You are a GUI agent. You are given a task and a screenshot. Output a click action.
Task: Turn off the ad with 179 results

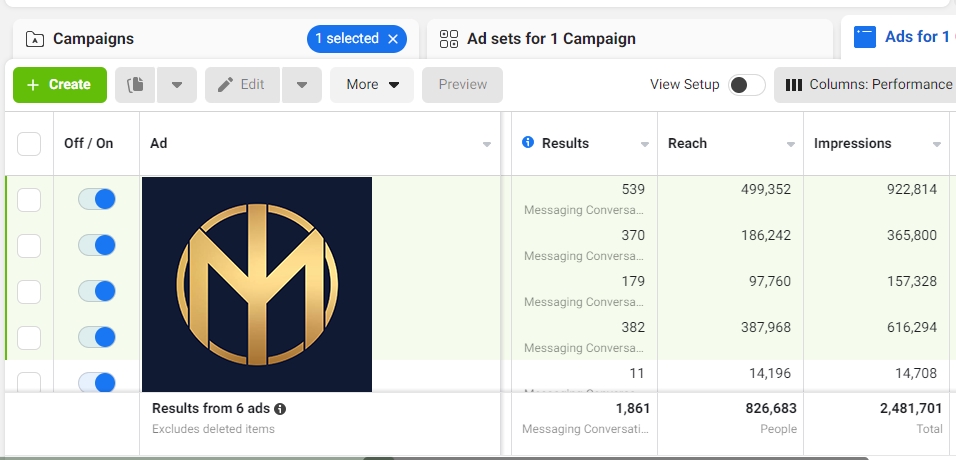pos(96,291)
